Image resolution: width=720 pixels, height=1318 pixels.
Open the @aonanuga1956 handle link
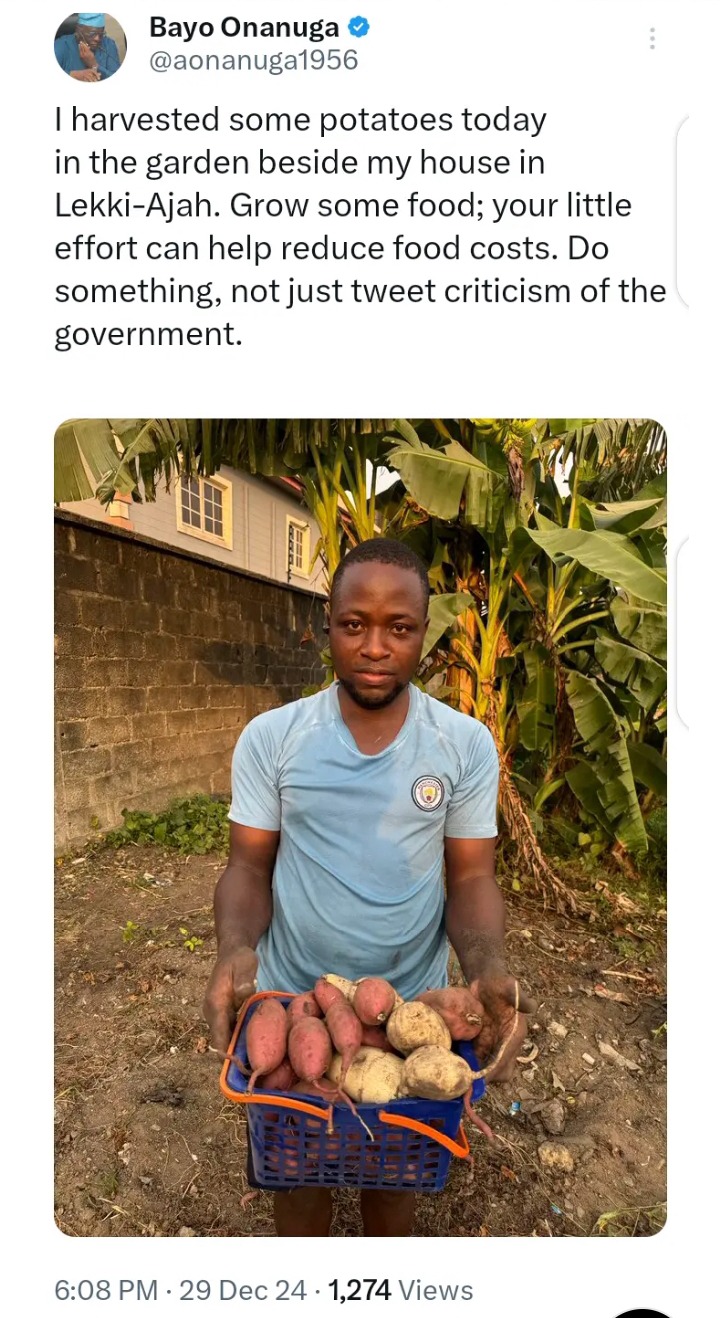point(253,61)
